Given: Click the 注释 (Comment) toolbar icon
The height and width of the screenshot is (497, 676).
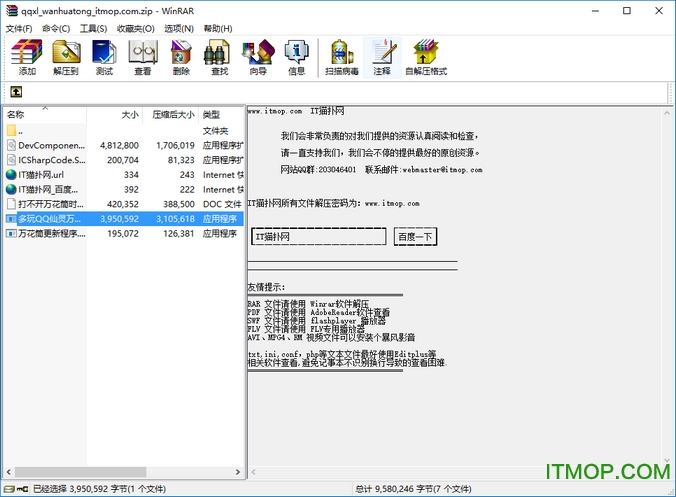Looking at the screenshot, I should 382,57.
